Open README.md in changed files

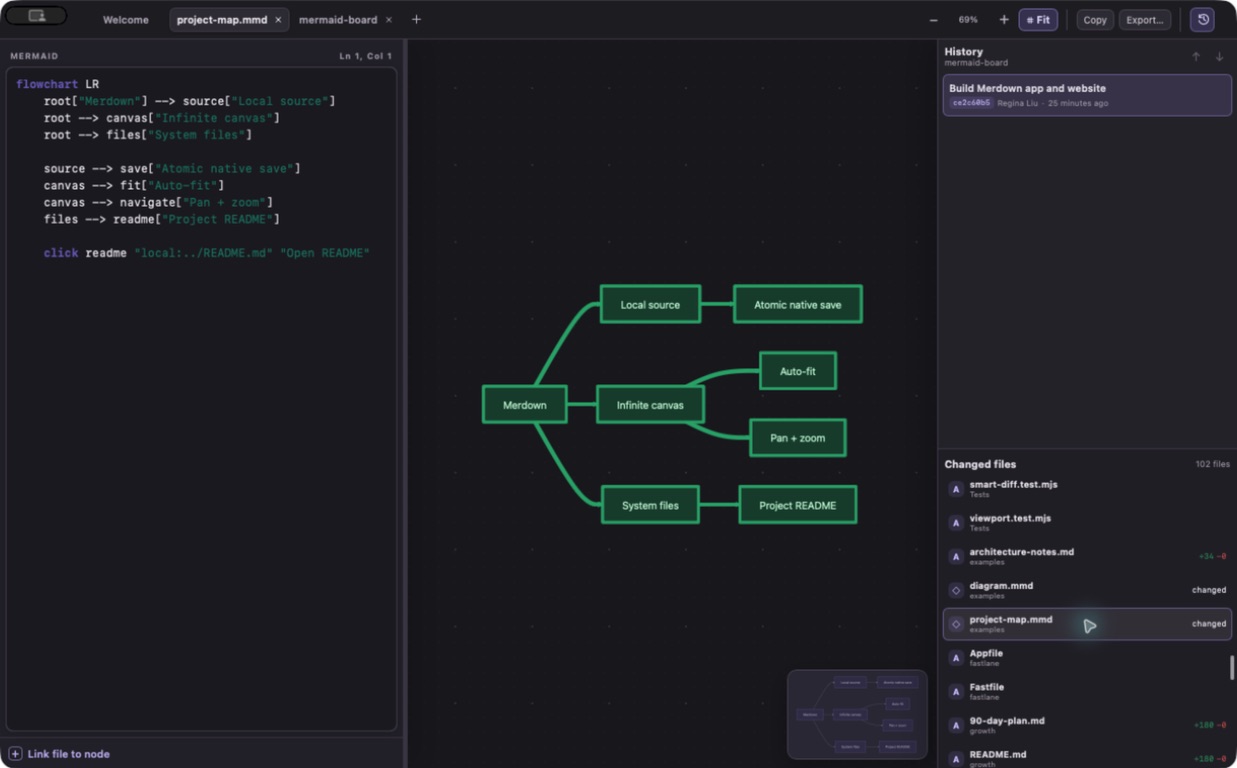click(1087, 757)
